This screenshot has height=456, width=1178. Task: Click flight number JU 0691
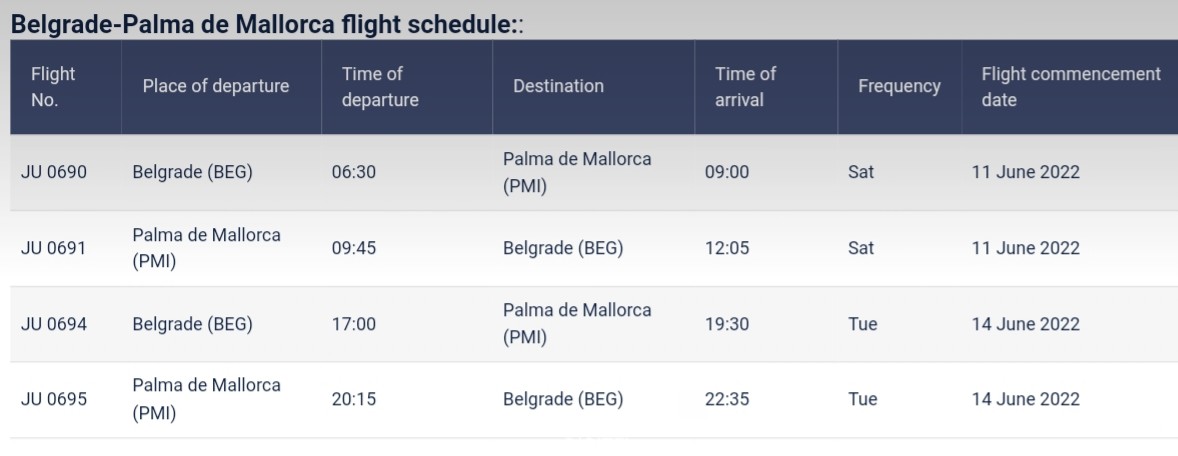[x=53, y=248]
